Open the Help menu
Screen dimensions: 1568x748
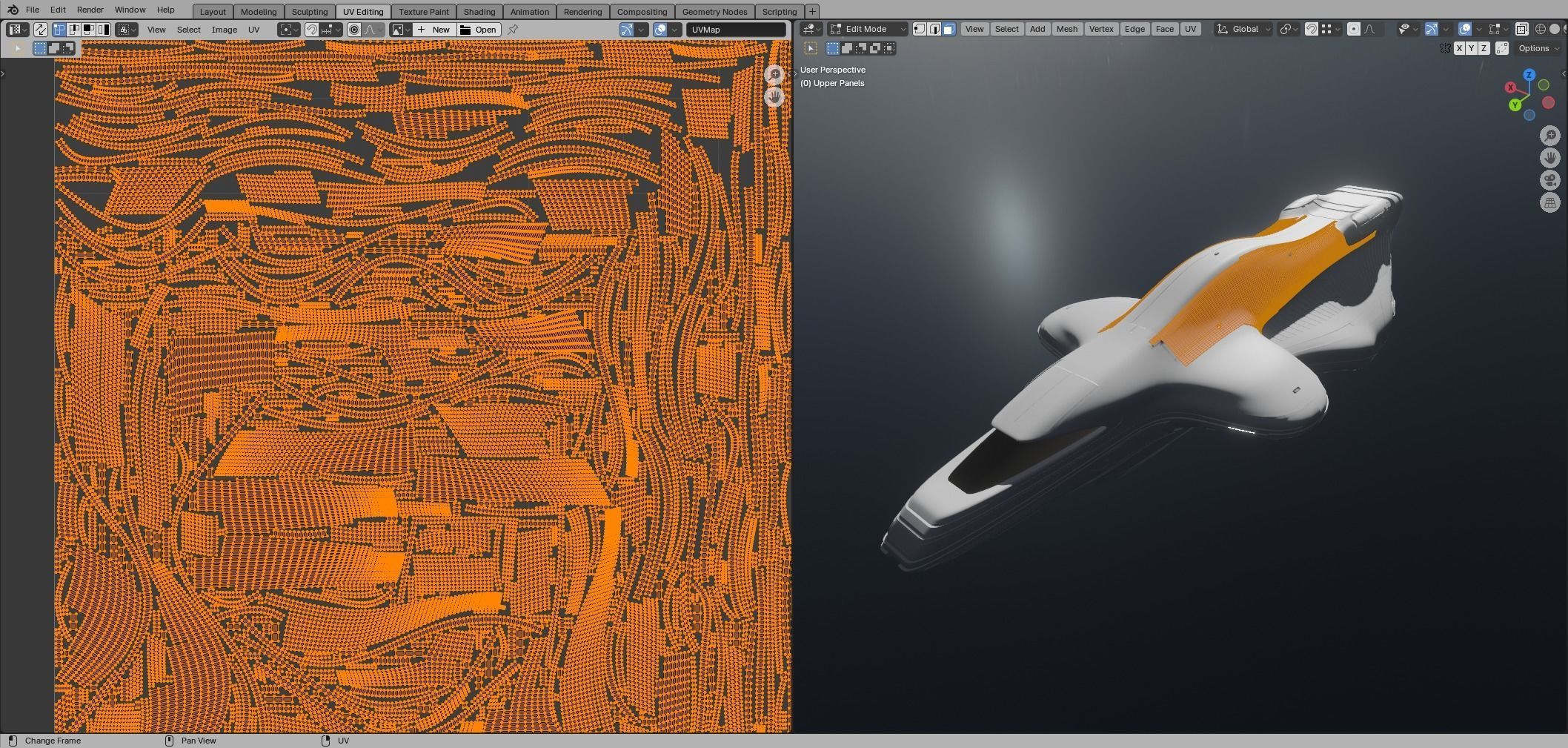click(165, 10)
